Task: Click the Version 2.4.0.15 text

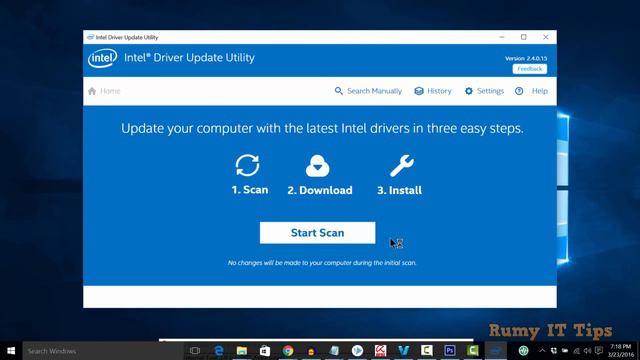Action: coord(526,58)
